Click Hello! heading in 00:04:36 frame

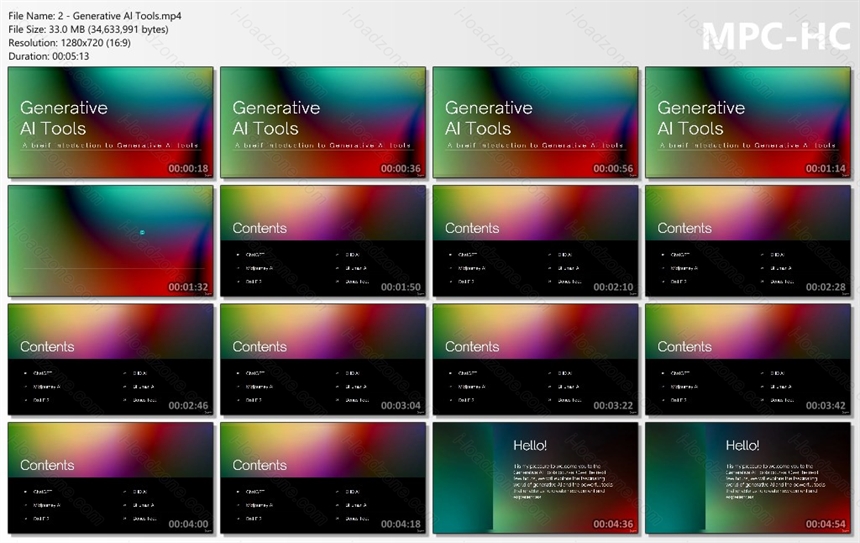pyautogui.click(x=530, y=445)
